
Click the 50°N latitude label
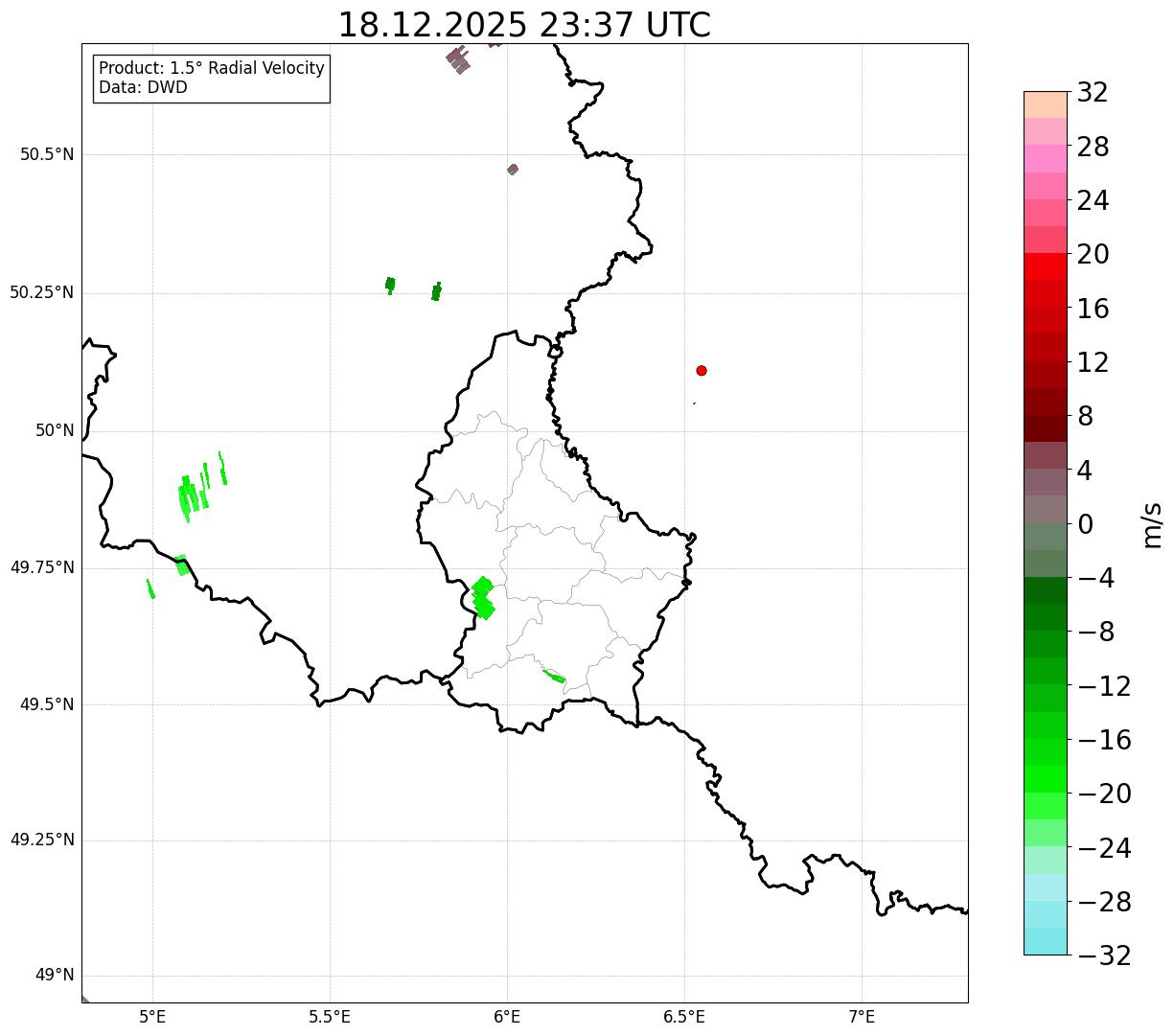click(x=55, y=430)
